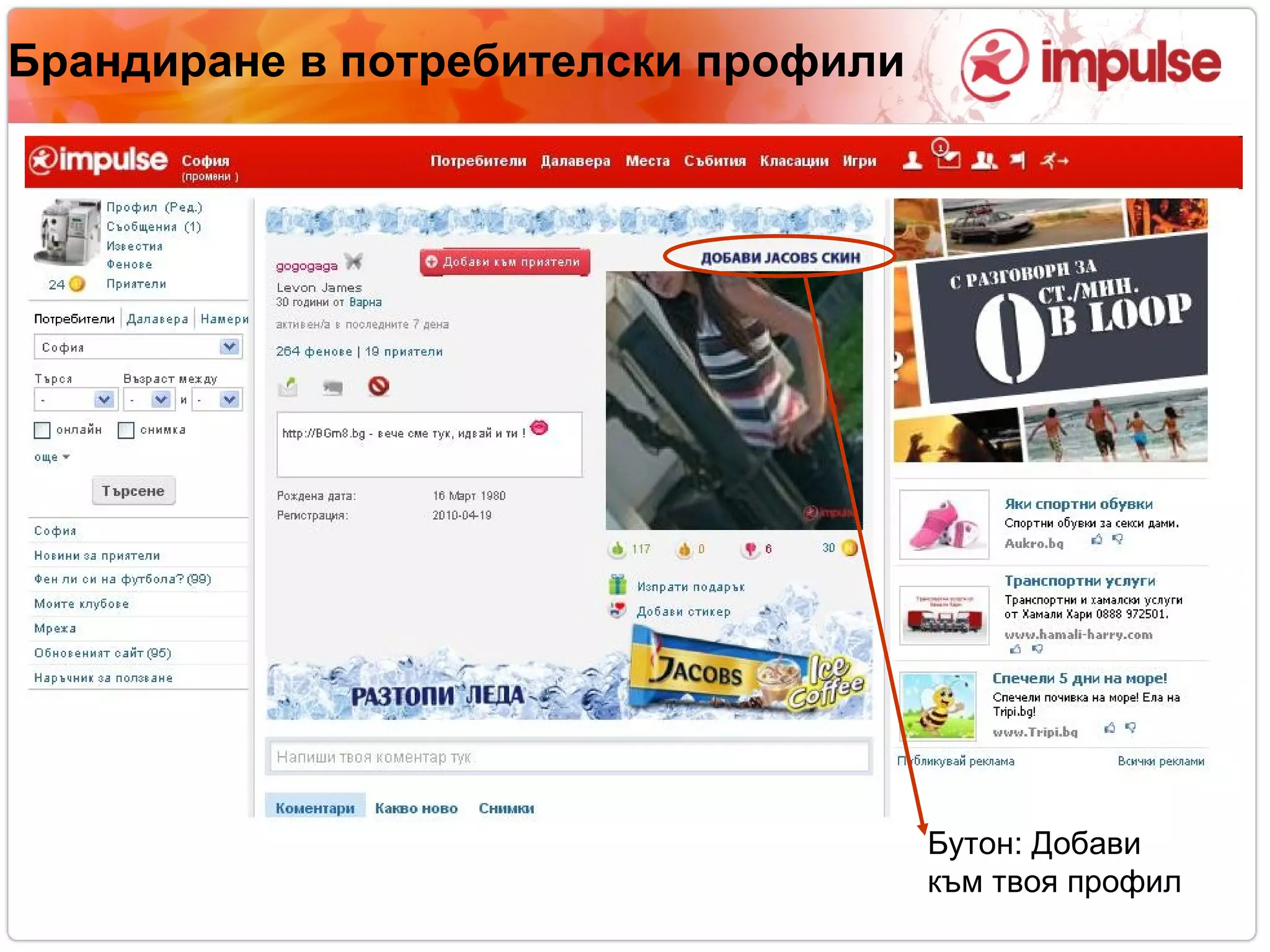Like the Спечели 5 дни на море ad
Screen dimensions: 1270x952
click(1109, 728)
